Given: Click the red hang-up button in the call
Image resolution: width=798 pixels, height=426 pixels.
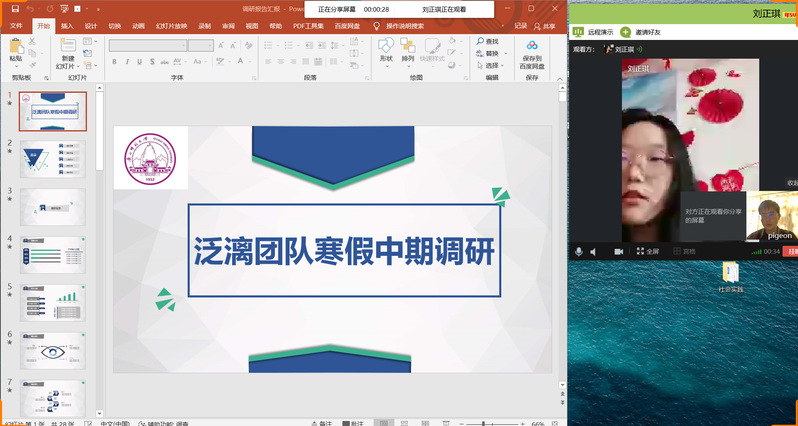Looking at the screenshot, I should [791, 251].
